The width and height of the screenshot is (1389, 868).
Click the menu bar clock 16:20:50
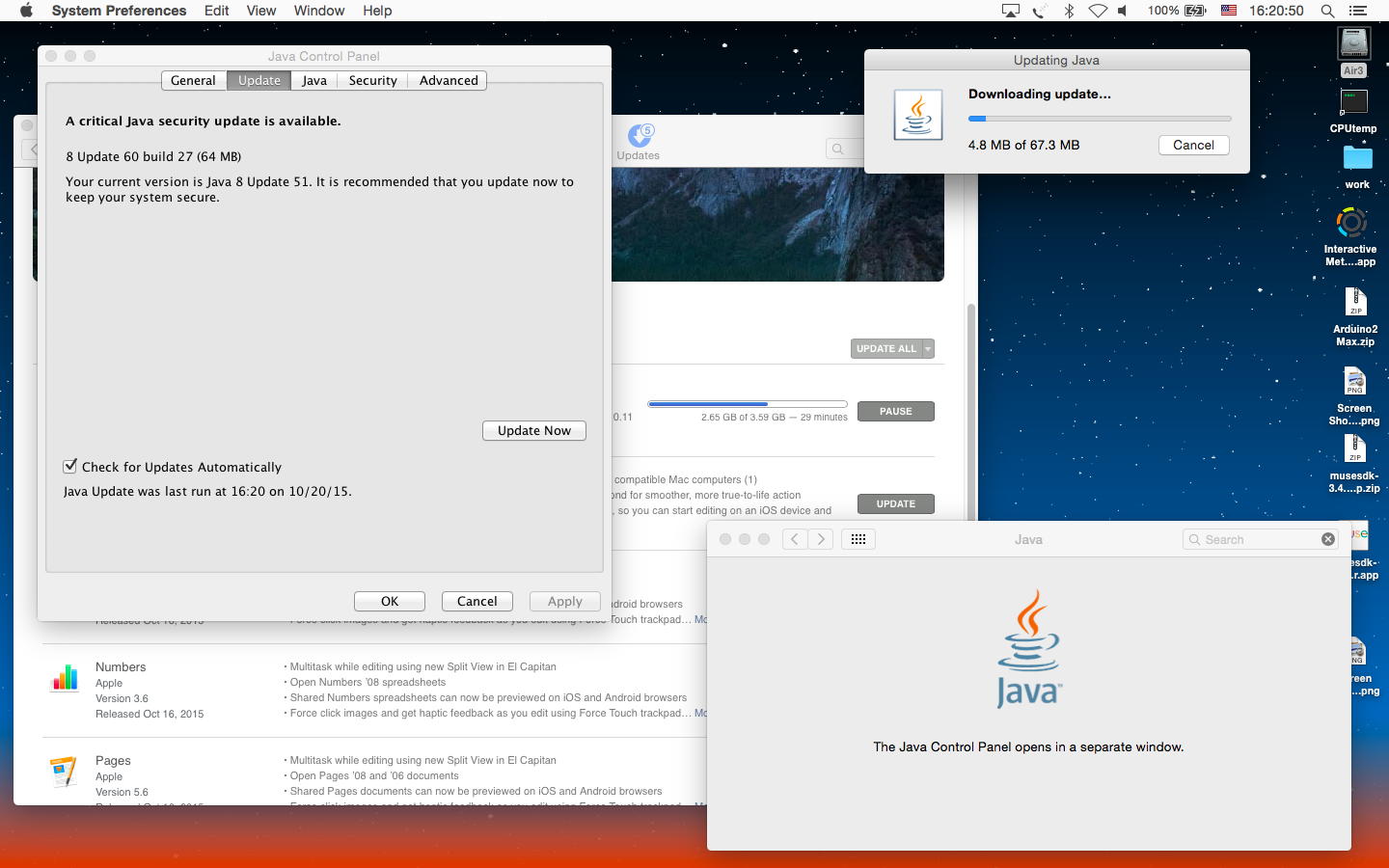(1276, 11)
